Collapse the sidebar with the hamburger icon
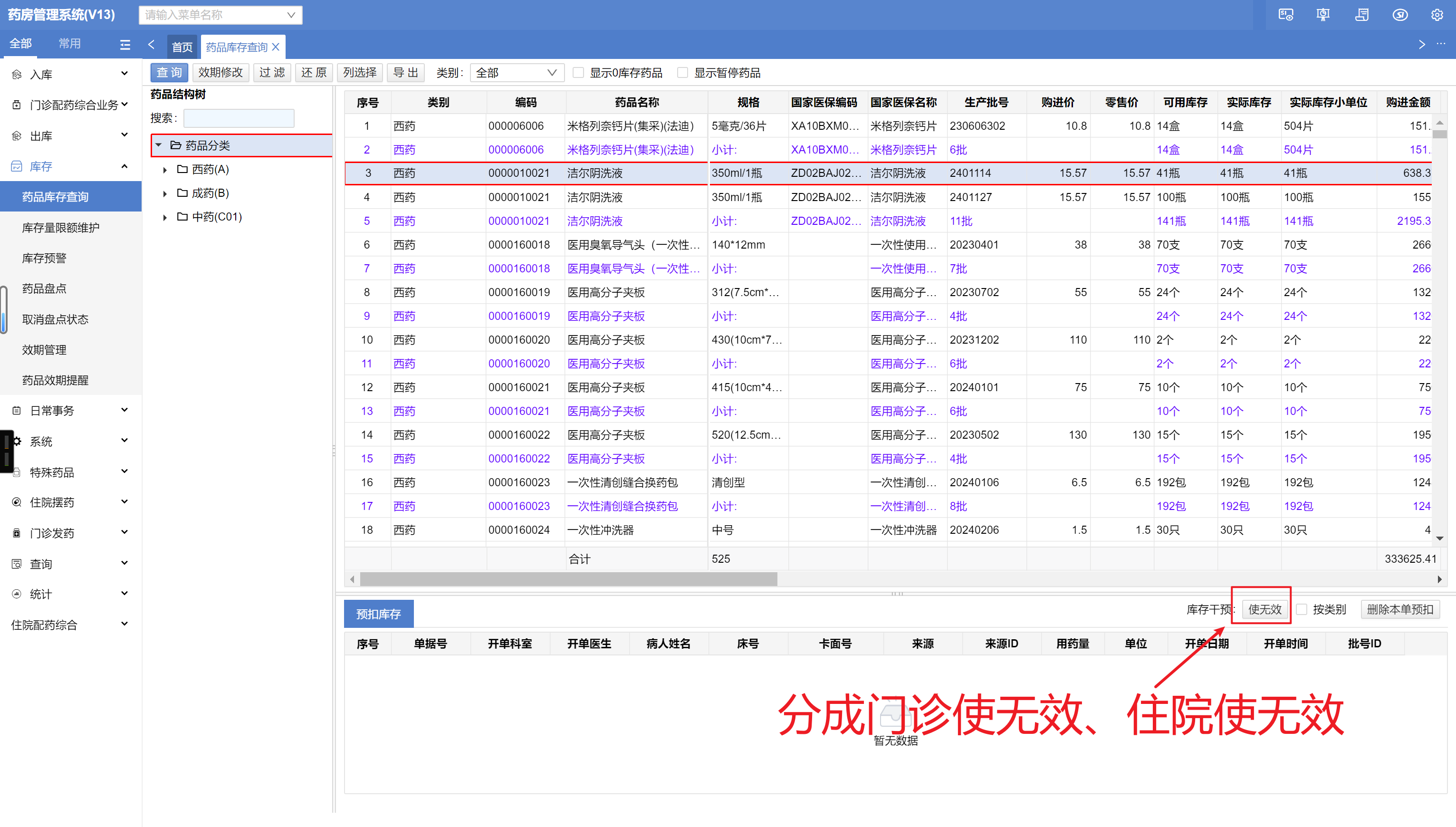 [125, 44]
